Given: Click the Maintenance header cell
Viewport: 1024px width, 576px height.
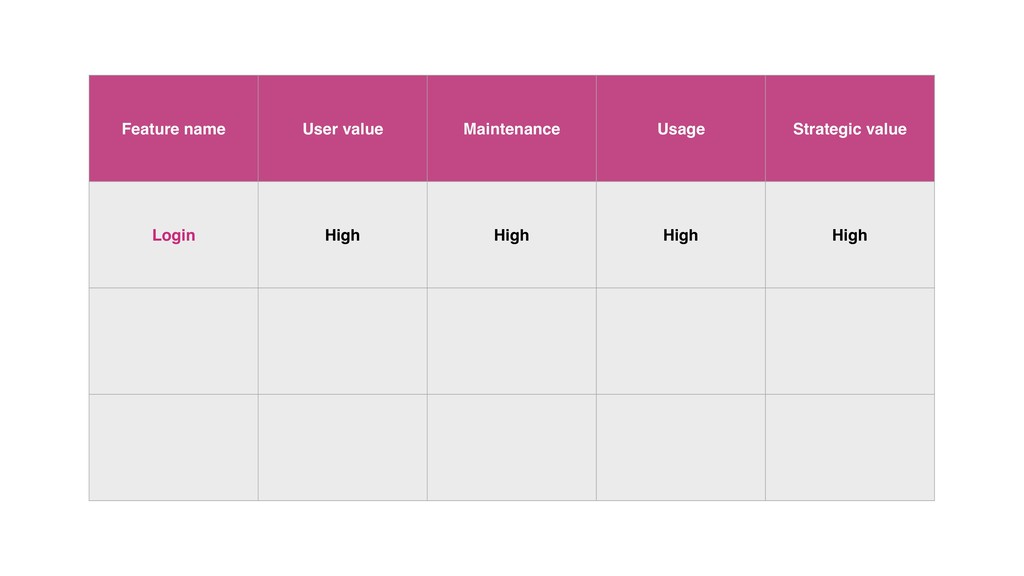Looking at the screenshot, I should (511, 129).
